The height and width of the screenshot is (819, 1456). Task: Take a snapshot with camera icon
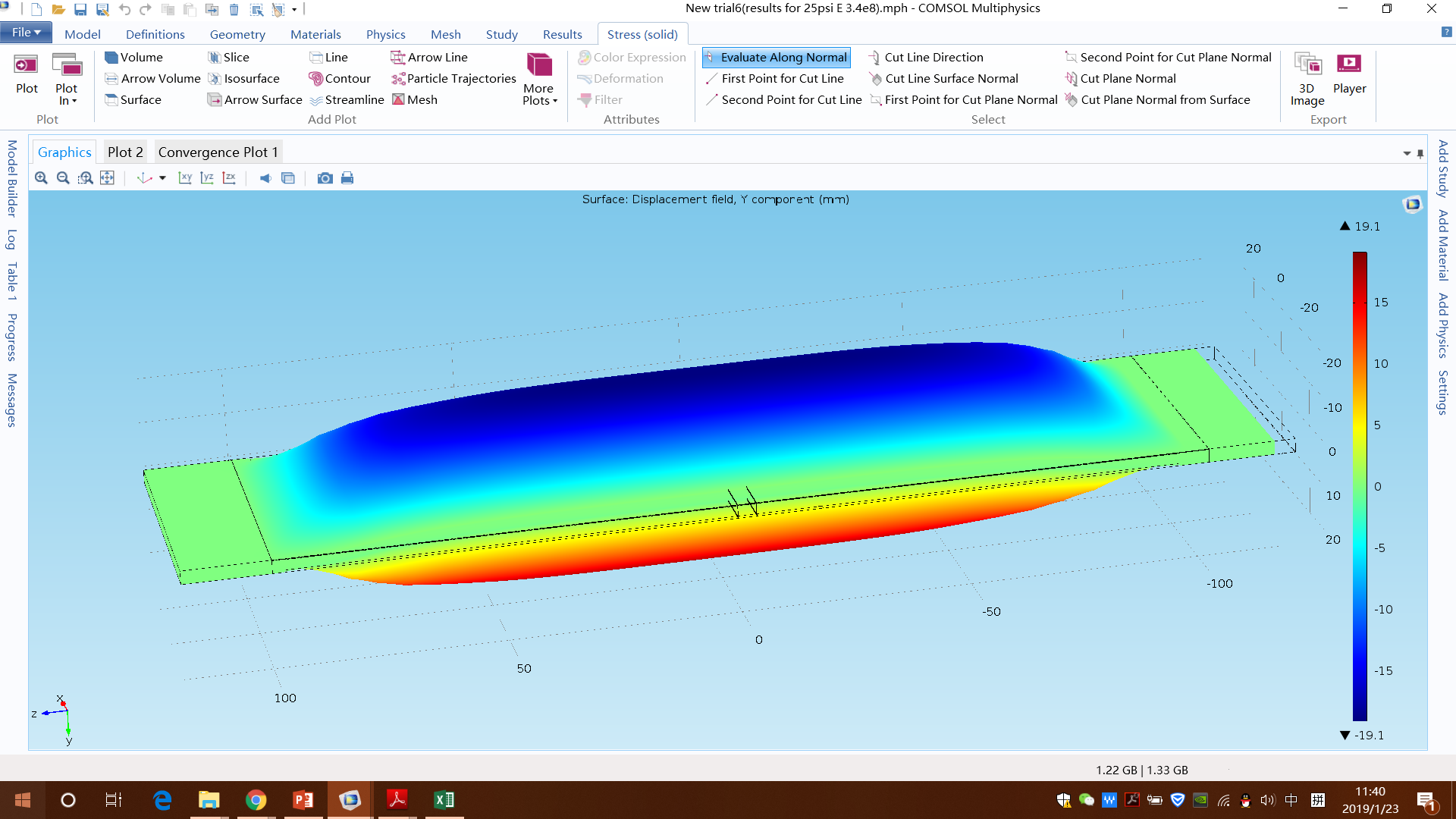(325, 178)
